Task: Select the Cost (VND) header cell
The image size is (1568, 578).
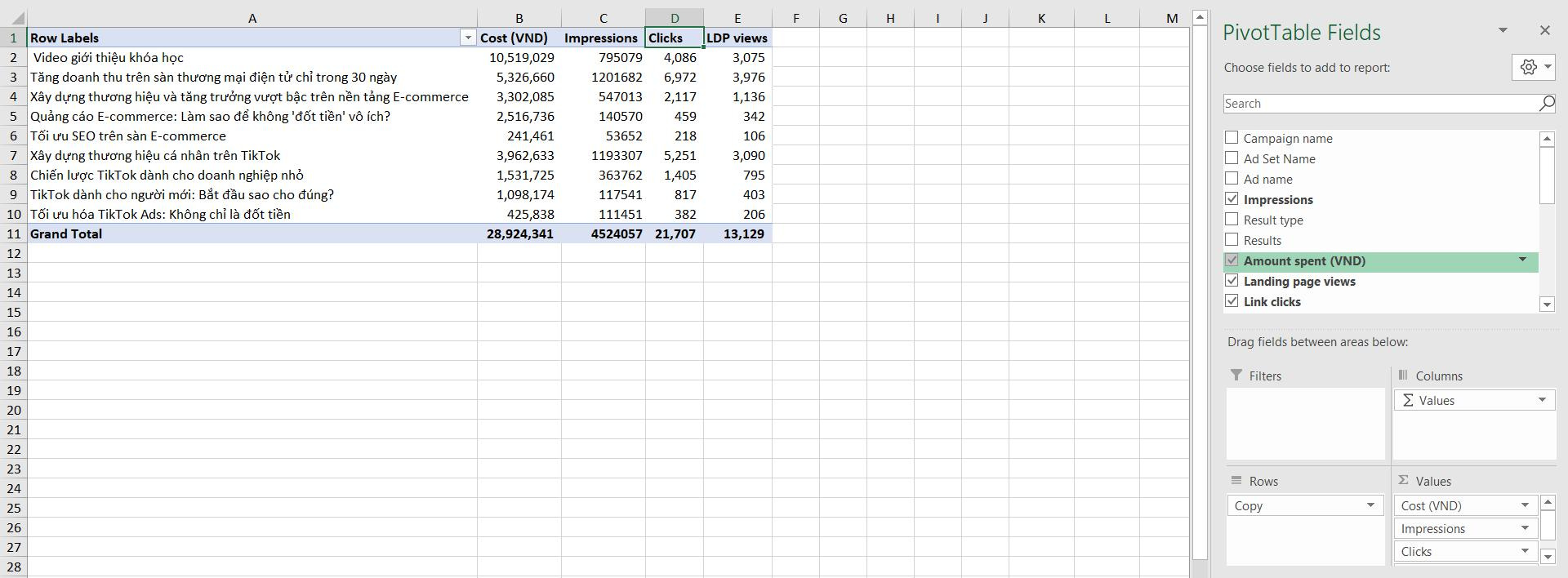Action: point(519,38)
